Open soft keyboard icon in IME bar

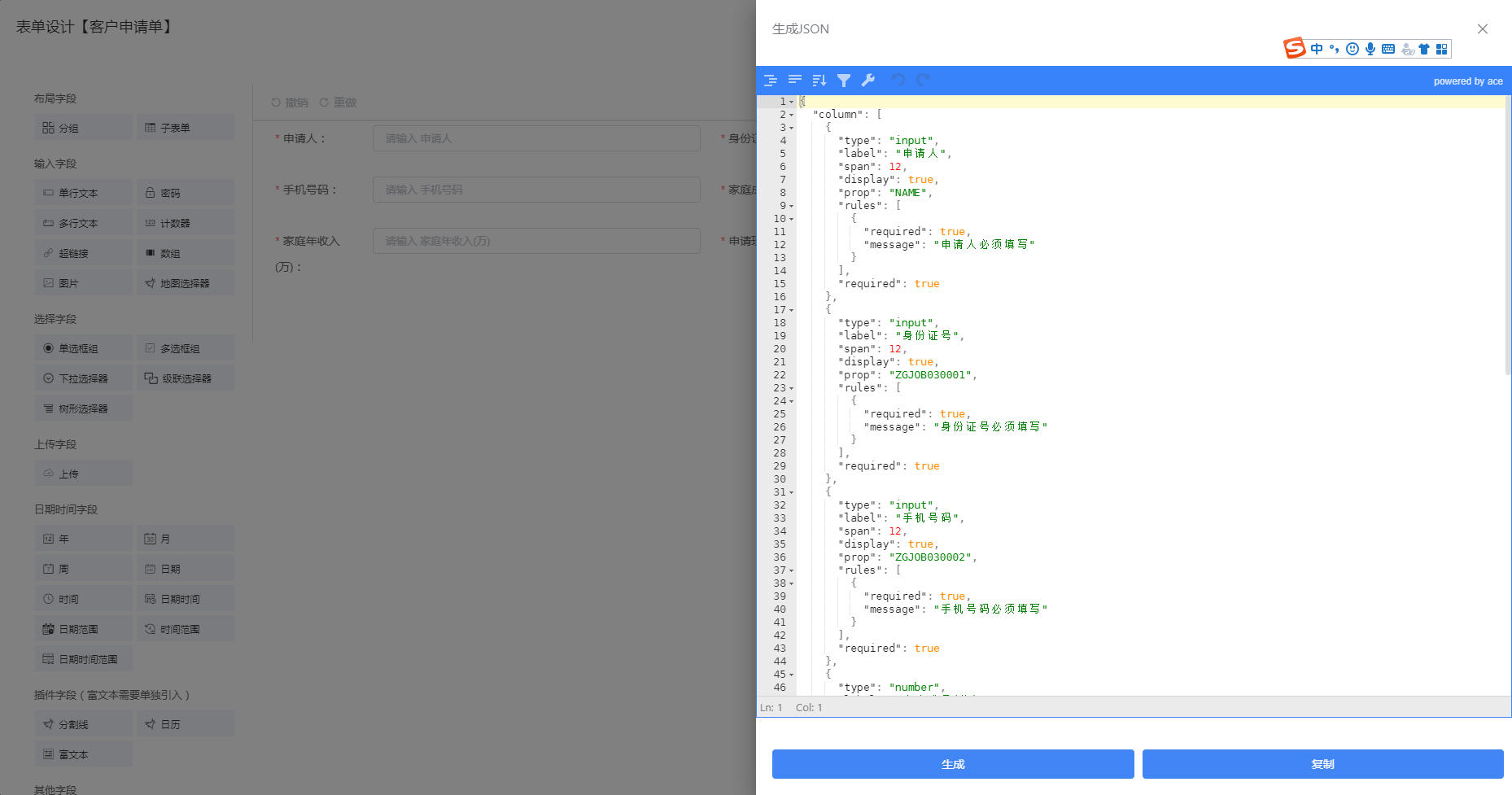1388,49
